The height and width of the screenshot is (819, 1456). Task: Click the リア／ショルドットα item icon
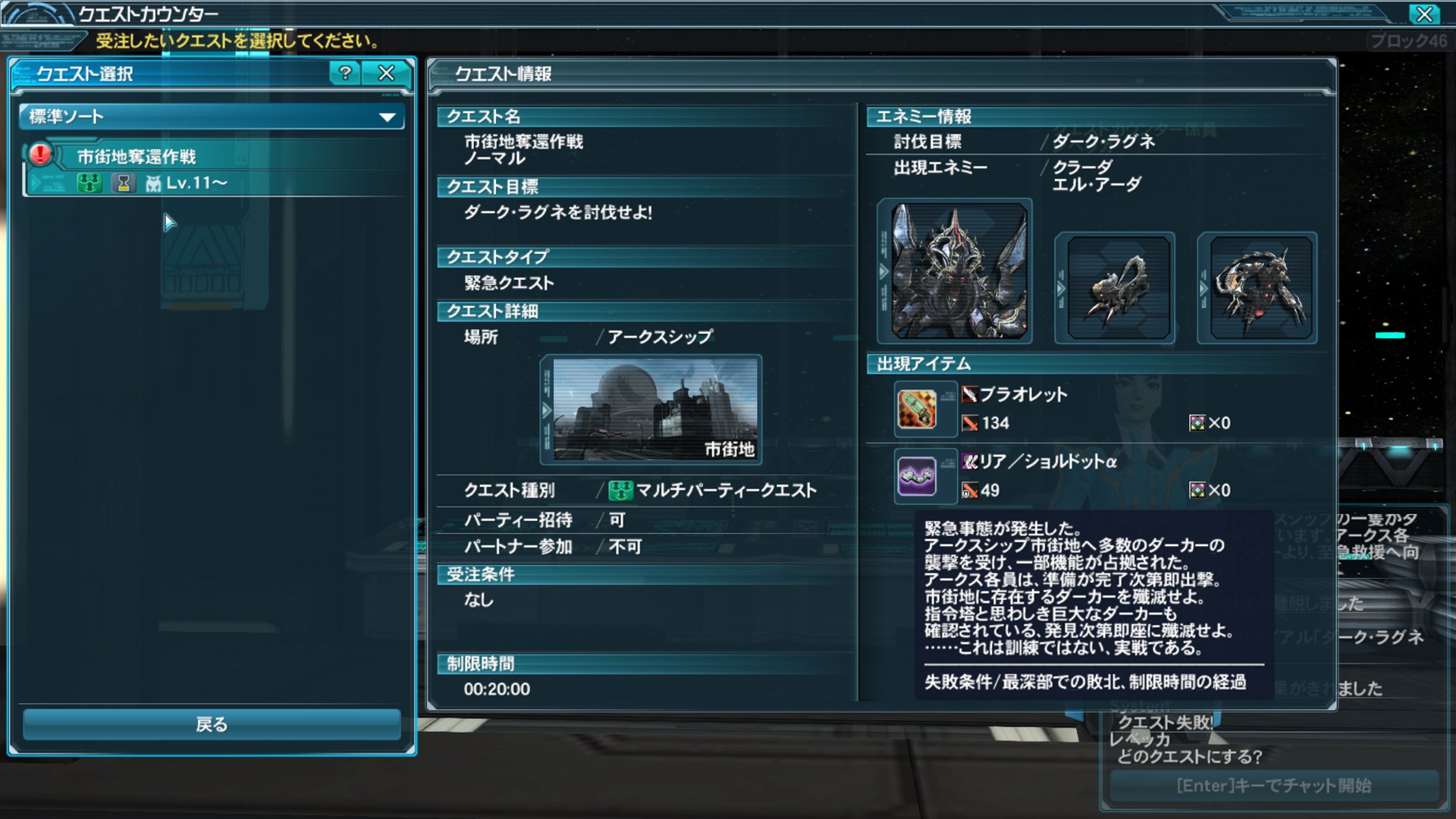(x=918, y=476)
